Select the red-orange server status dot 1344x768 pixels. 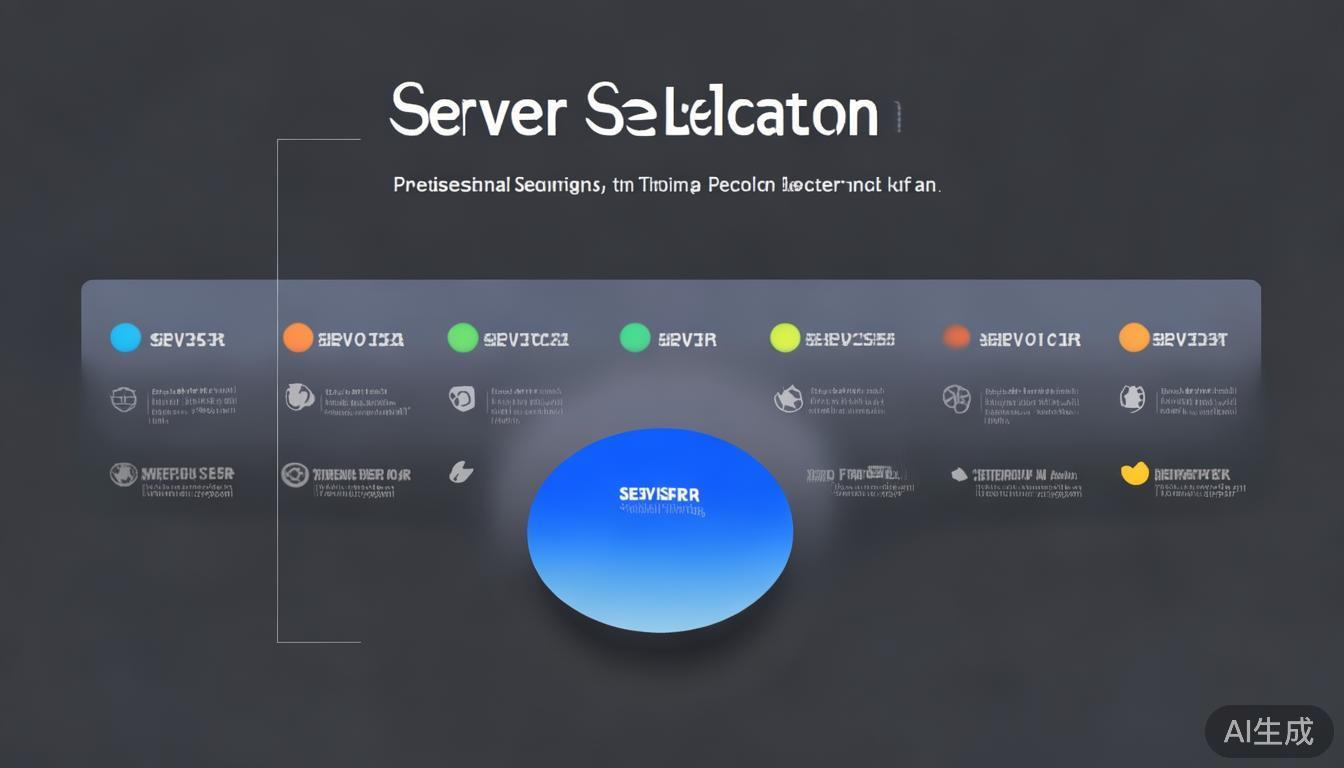tap(957, 338)
